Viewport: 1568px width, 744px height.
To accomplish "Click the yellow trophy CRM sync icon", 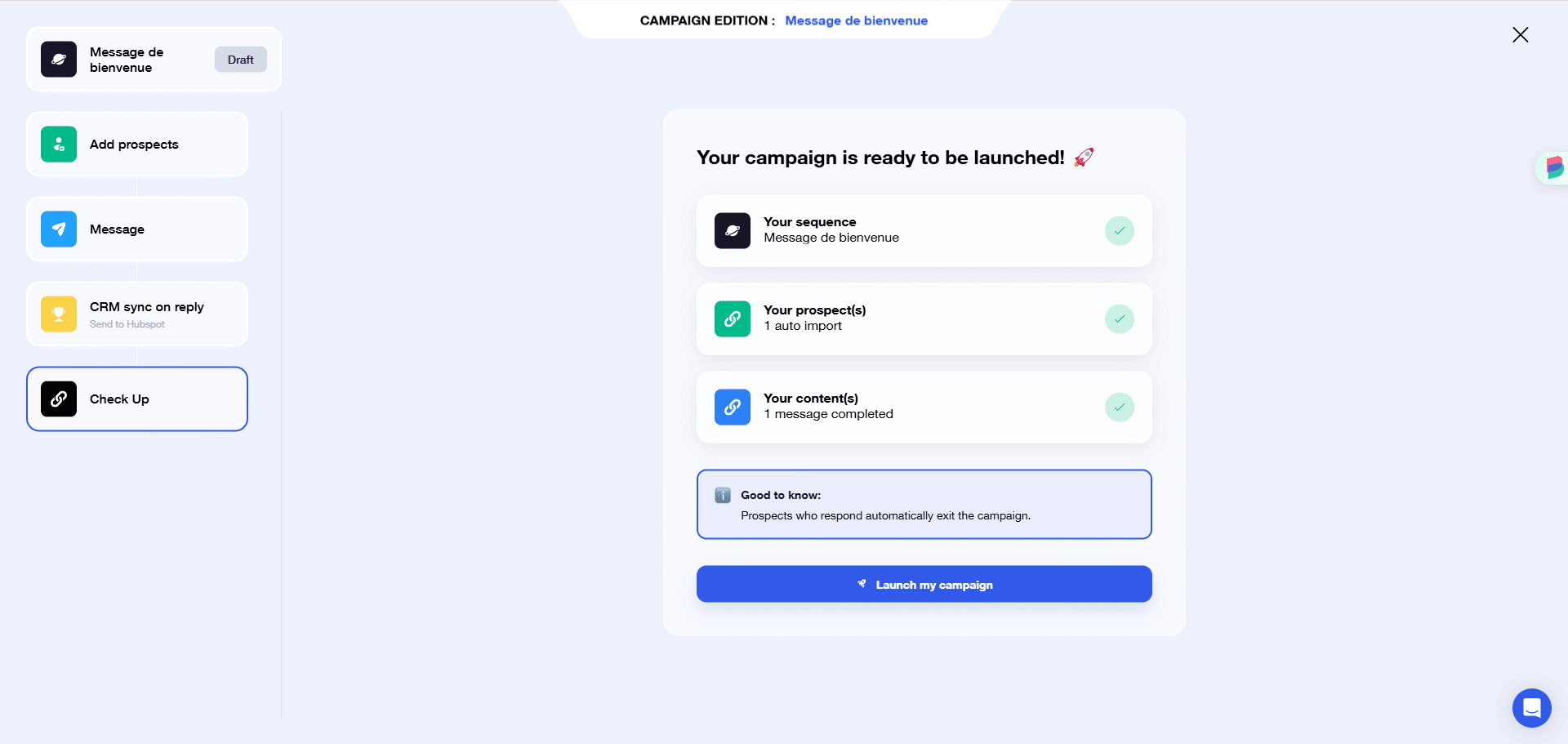I will click(59, 314).
